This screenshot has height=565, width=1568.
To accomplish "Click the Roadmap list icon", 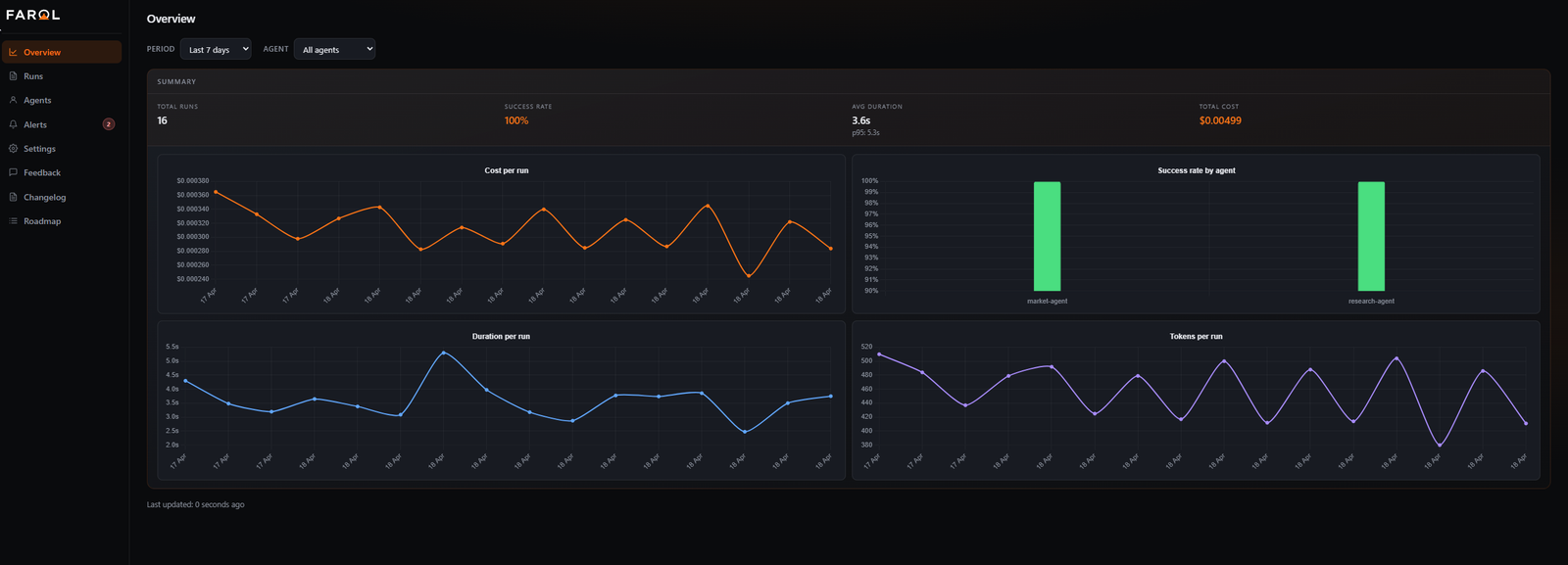I will coord(13,221).
